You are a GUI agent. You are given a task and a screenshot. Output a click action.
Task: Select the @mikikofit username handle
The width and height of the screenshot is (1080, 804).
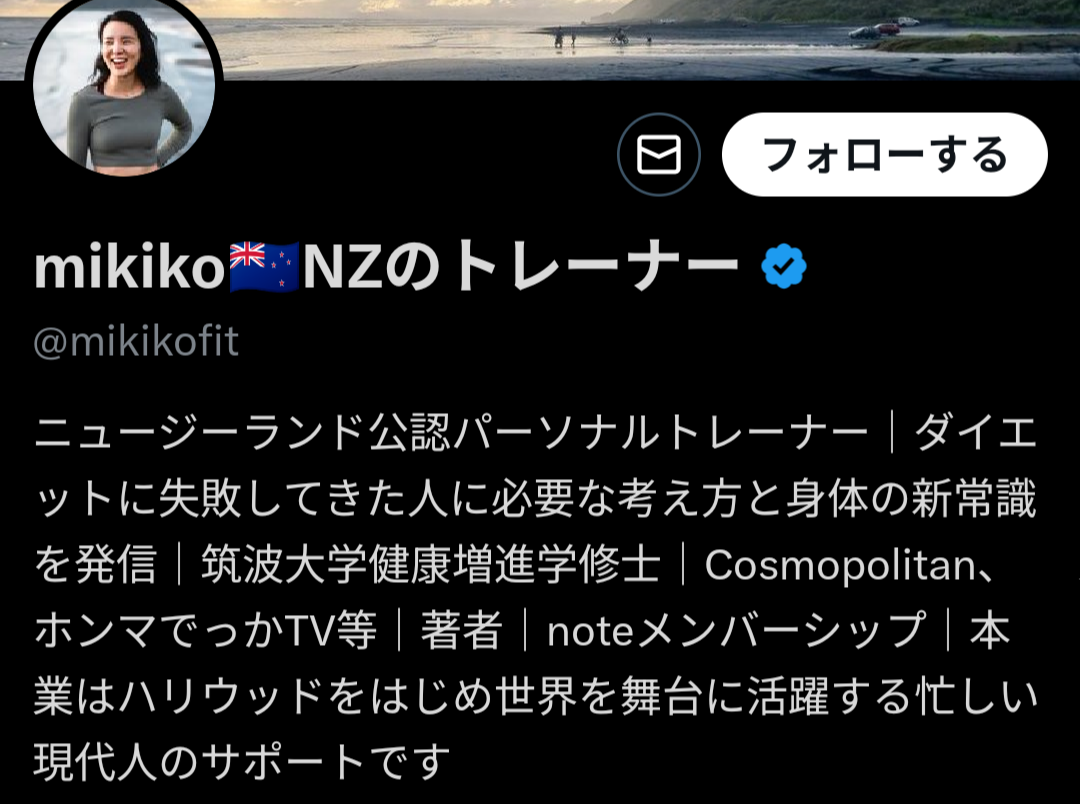tap(136, 342)
